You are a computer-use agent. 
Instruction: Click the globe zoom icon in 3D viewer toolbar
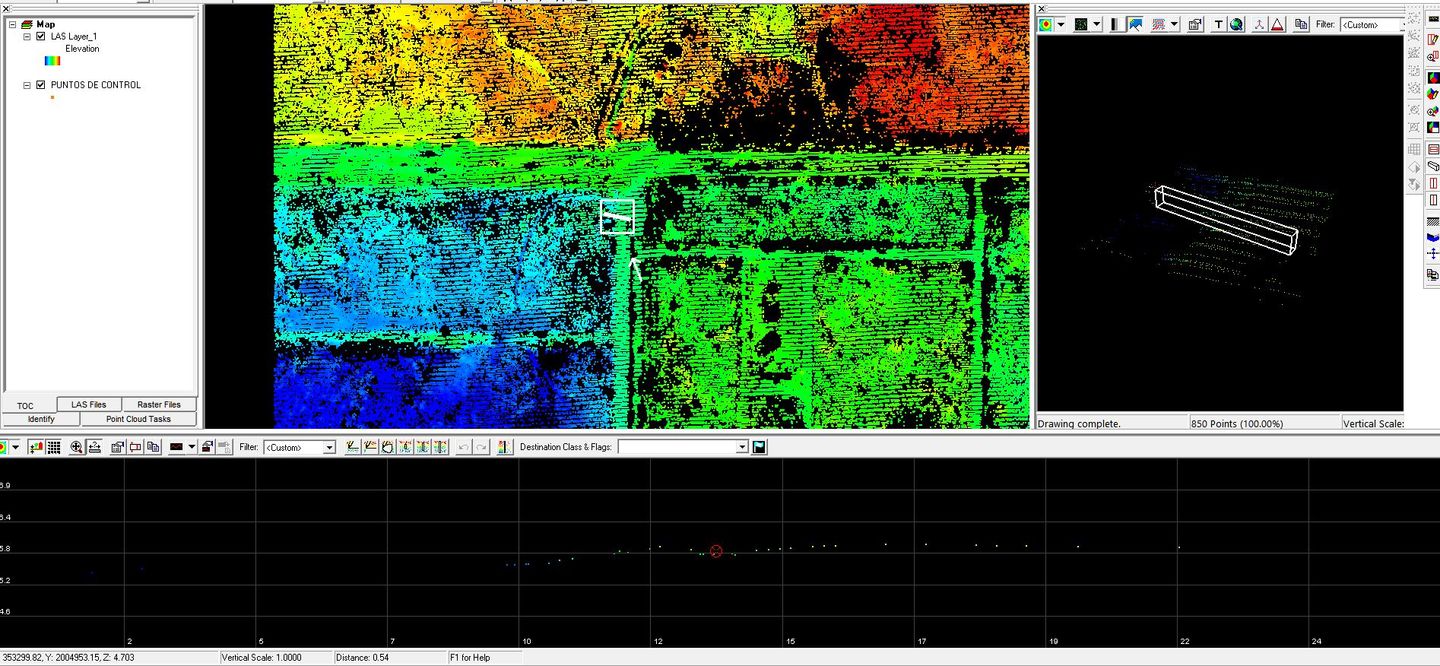coord(1236,25)
